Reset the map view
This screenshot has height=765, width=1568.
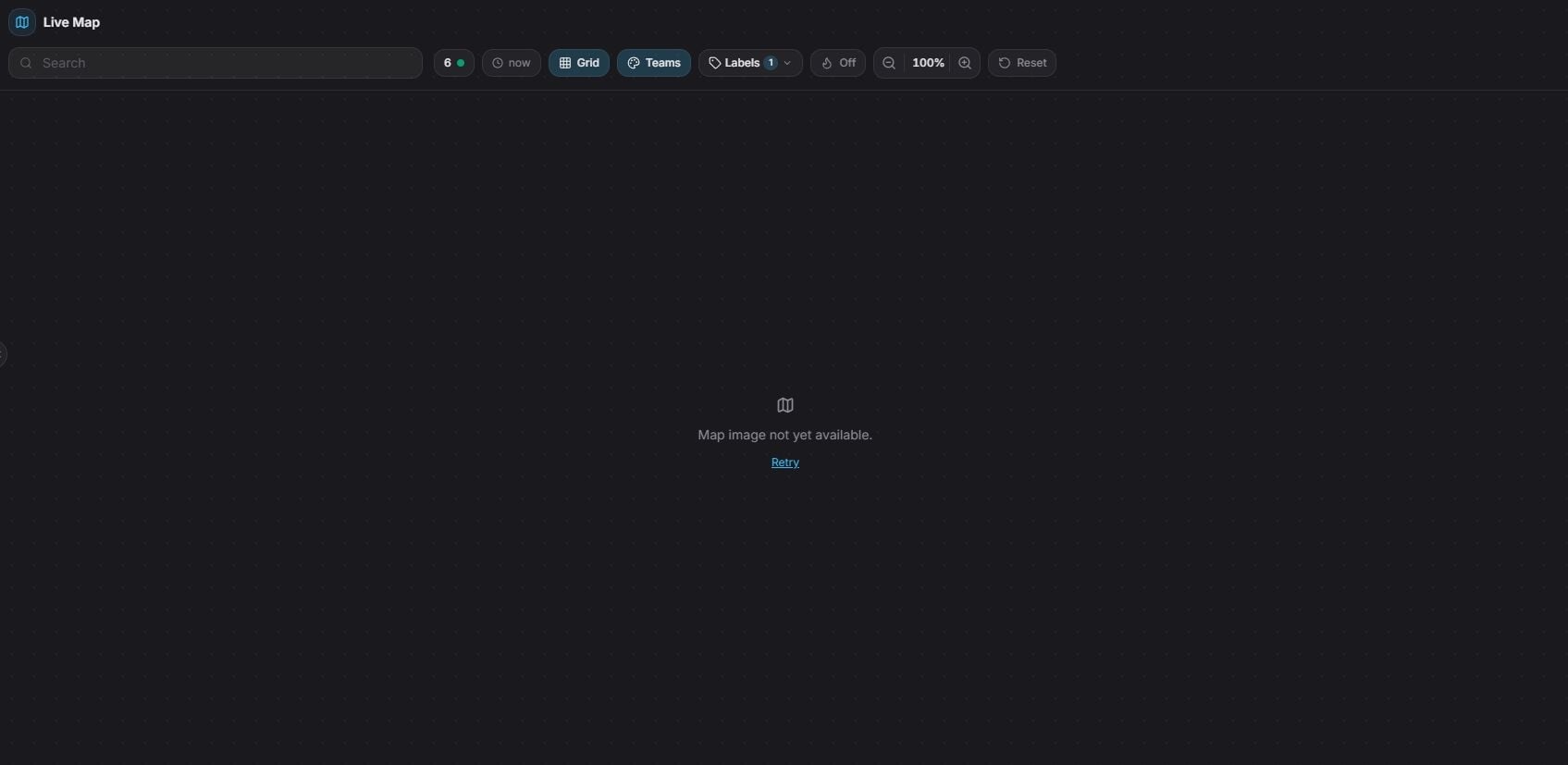coord(1022,63)
